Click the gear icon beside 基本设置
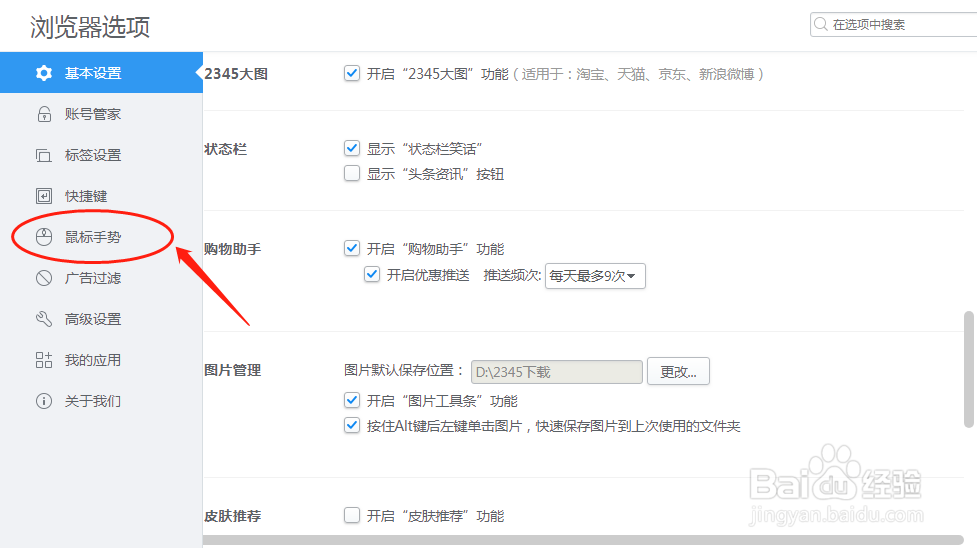The width and height of the screenshot is (977, 548). 44,73
